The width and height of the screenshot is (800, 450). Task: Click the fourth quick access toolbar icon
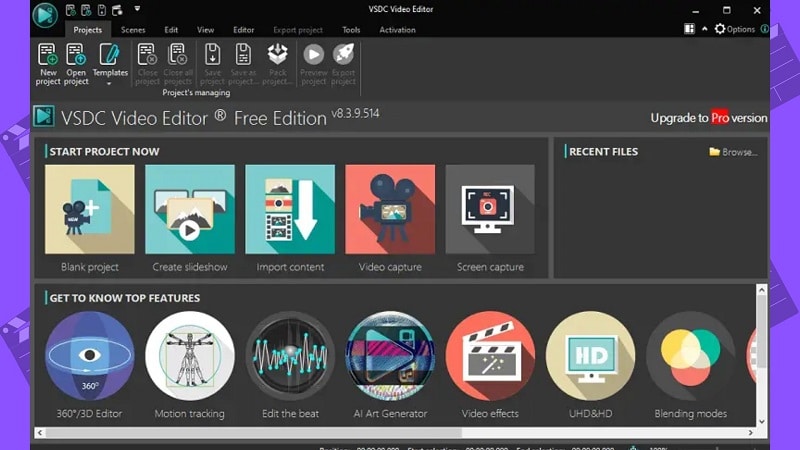(117, 10)
